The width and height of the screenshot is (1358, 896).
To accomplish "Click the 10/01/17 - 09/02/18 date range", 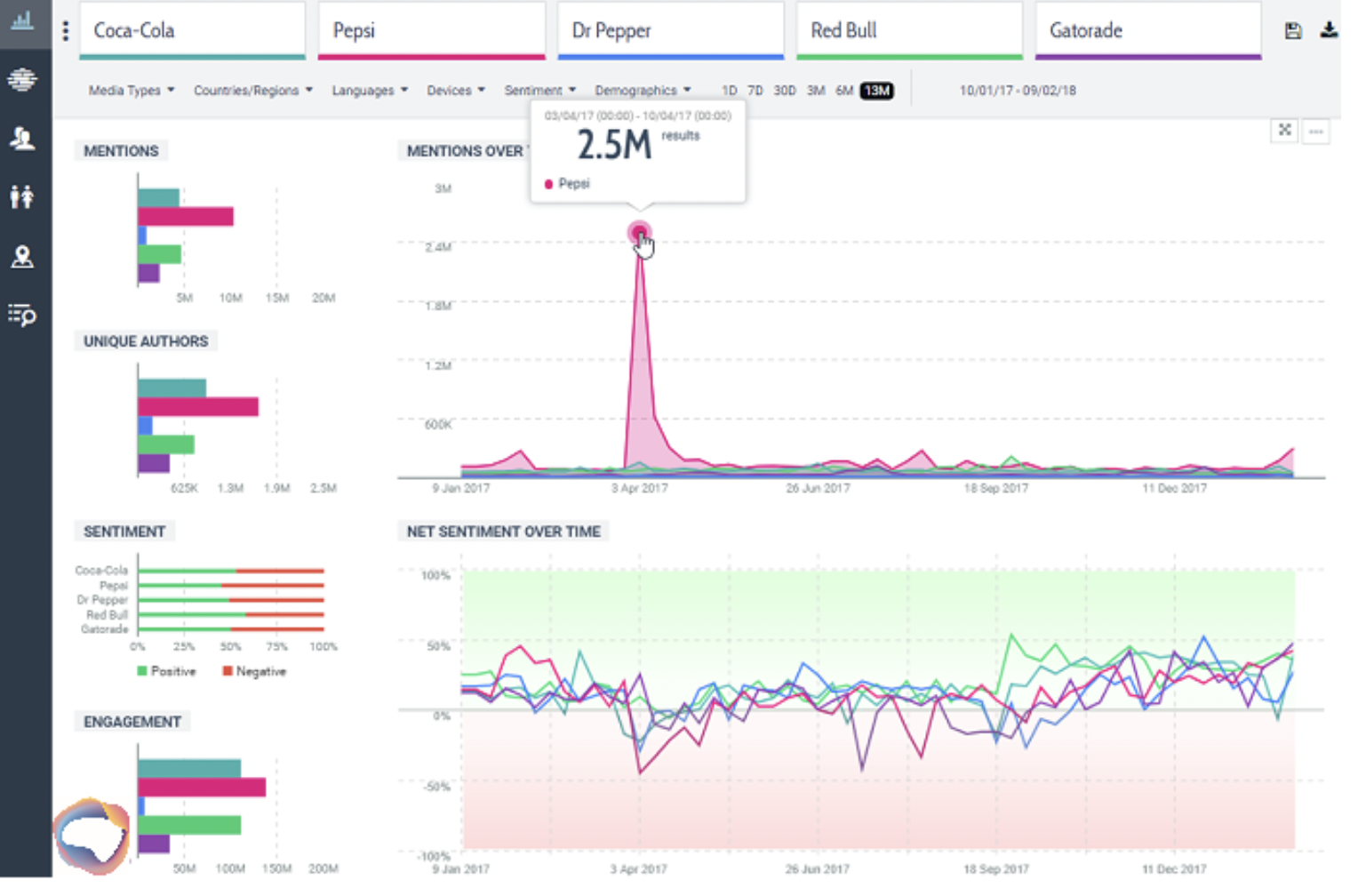I will [x=1018, y=91].
